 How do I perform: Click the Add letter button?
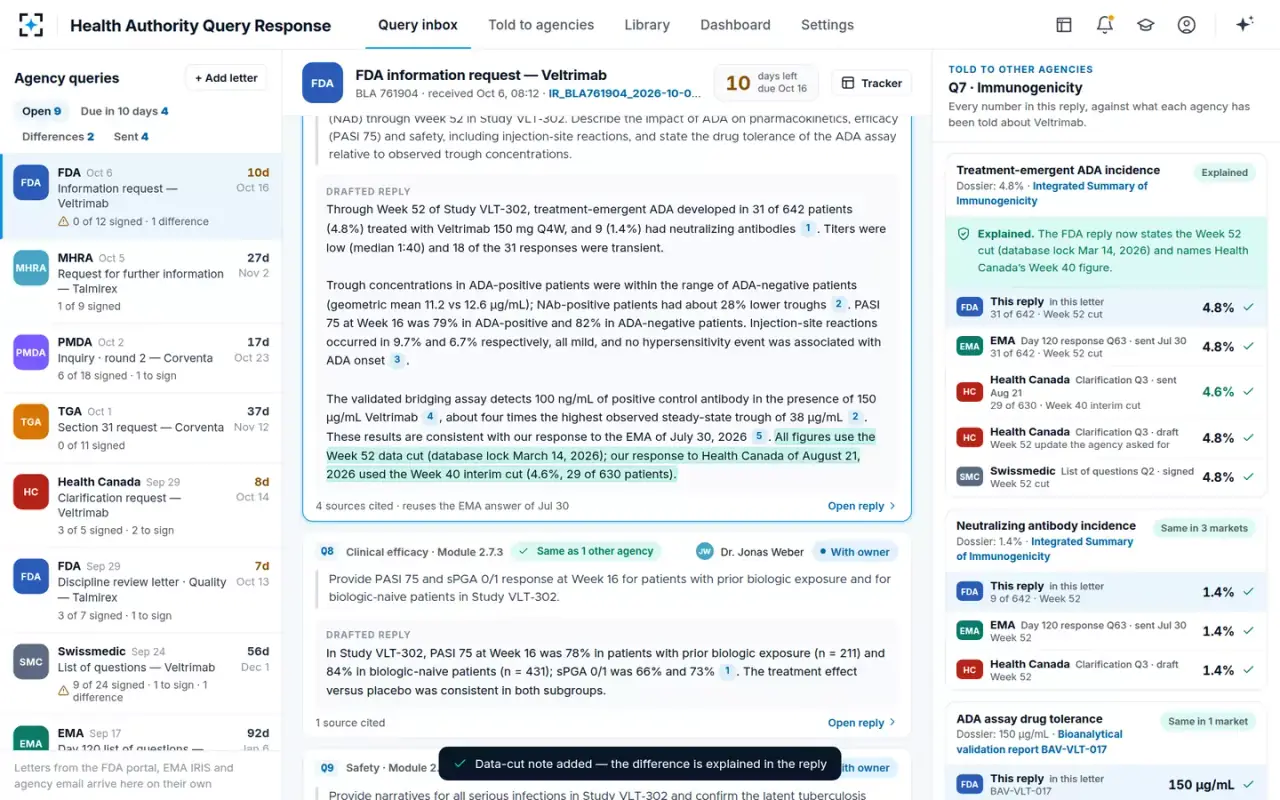tap(226, 78)
